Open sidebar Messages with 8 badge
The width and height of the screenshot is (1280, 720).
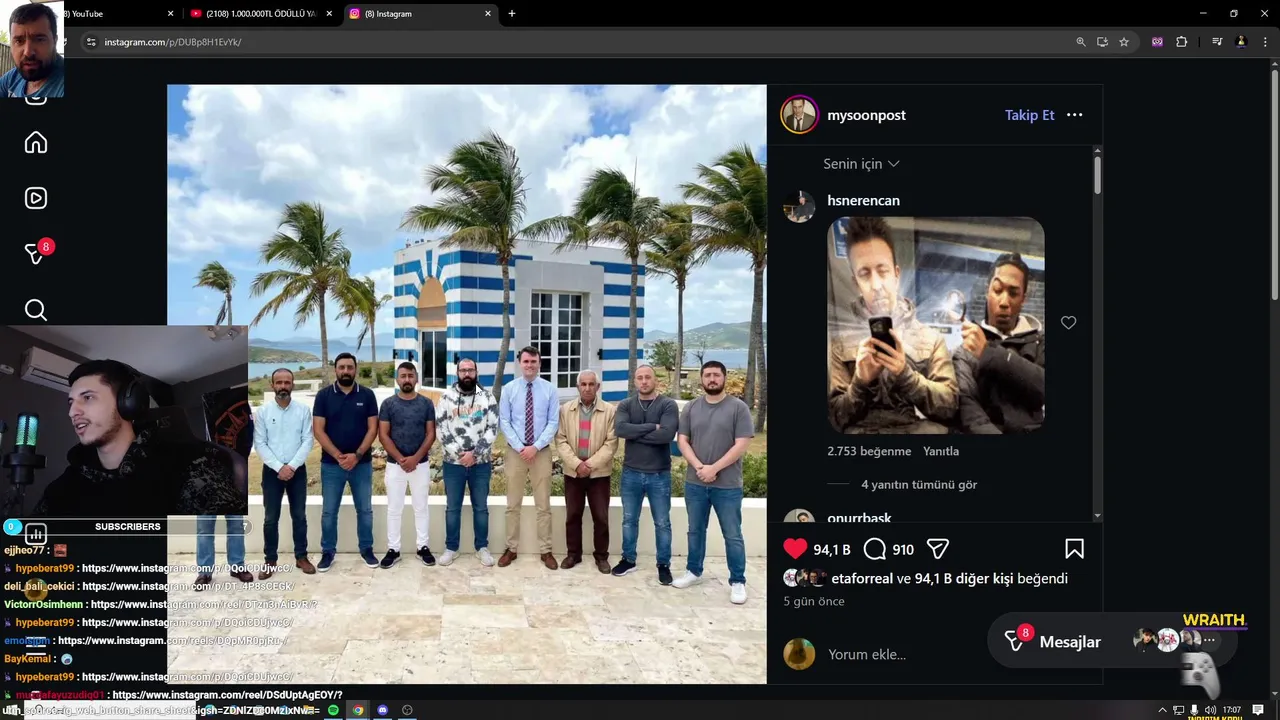37,252
